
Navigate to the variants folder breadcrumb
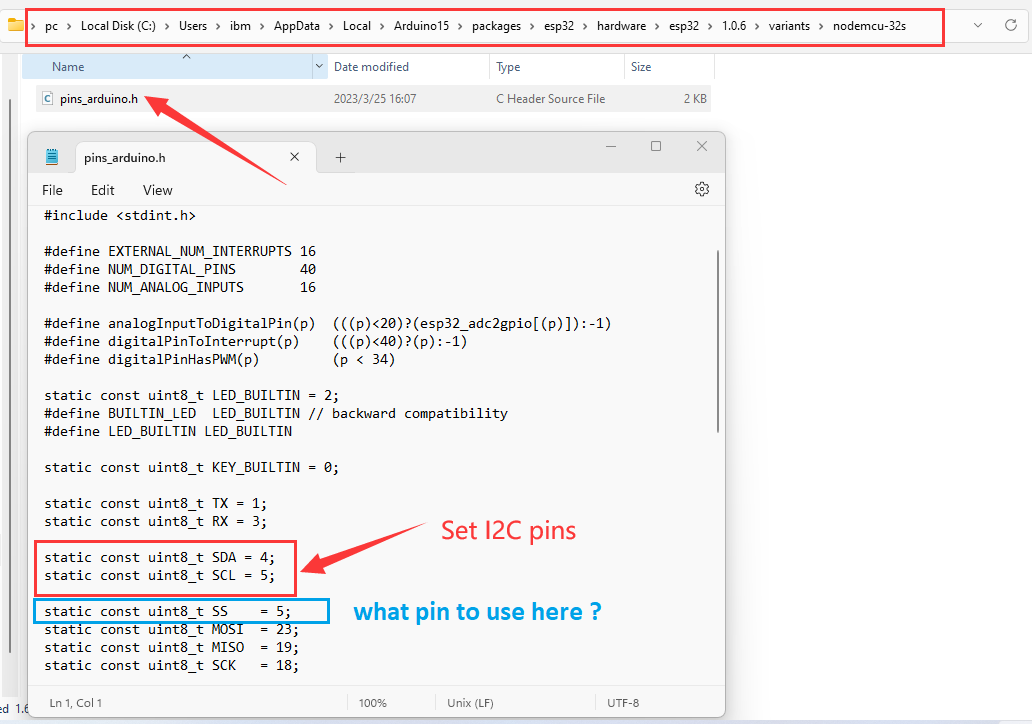point(789,26)
